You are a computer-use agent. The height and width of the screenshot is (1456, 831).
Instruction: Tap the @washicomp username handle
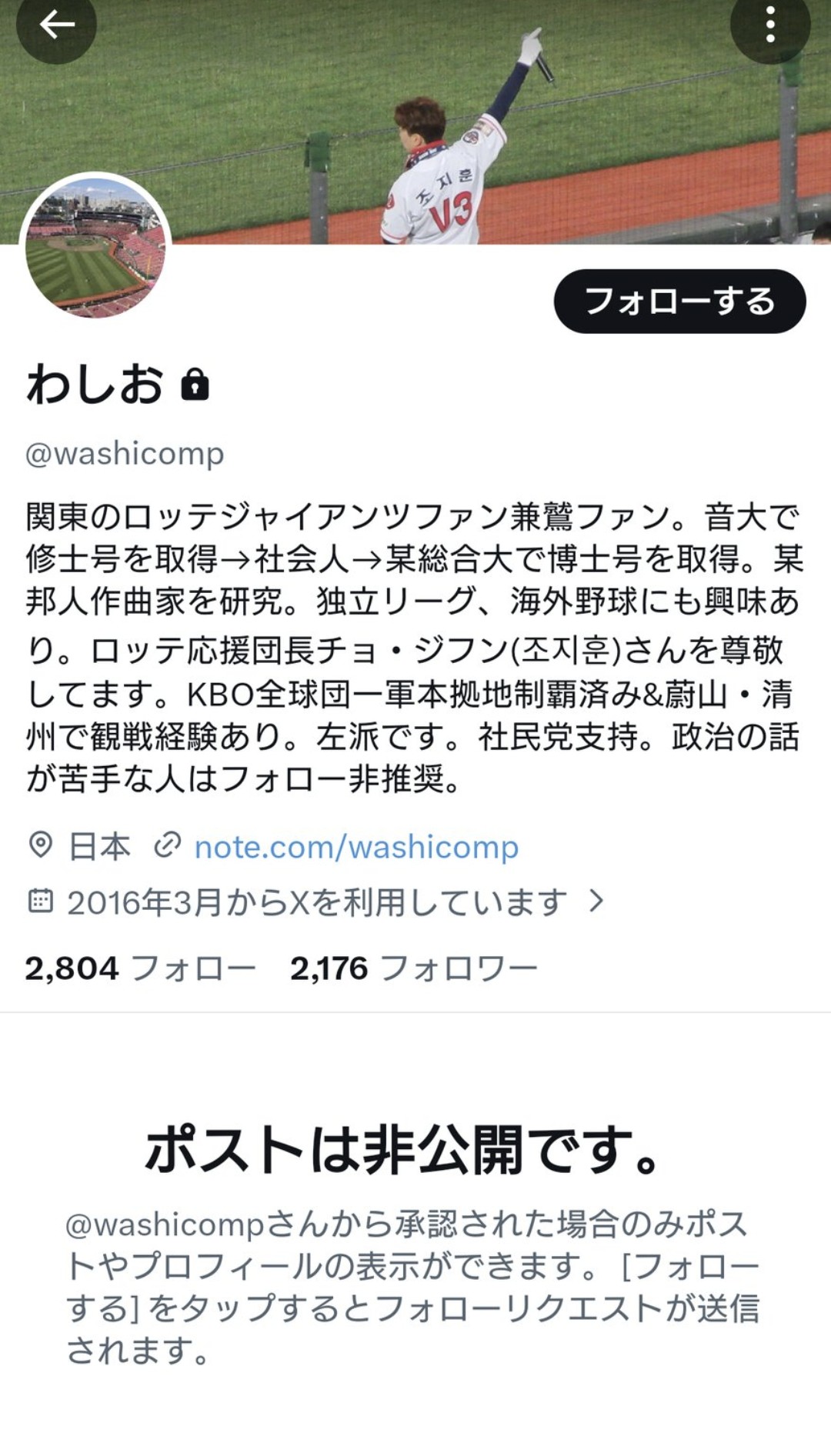(125, 453)
